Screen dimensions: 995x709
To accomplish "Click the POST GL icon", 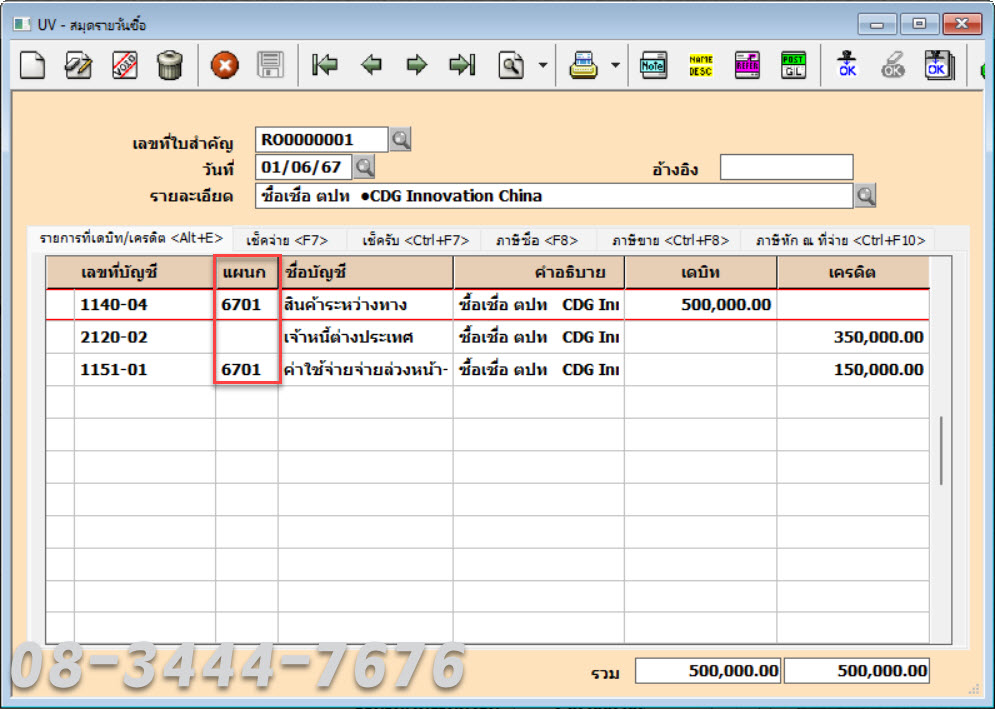I will (x=793, y=65).
